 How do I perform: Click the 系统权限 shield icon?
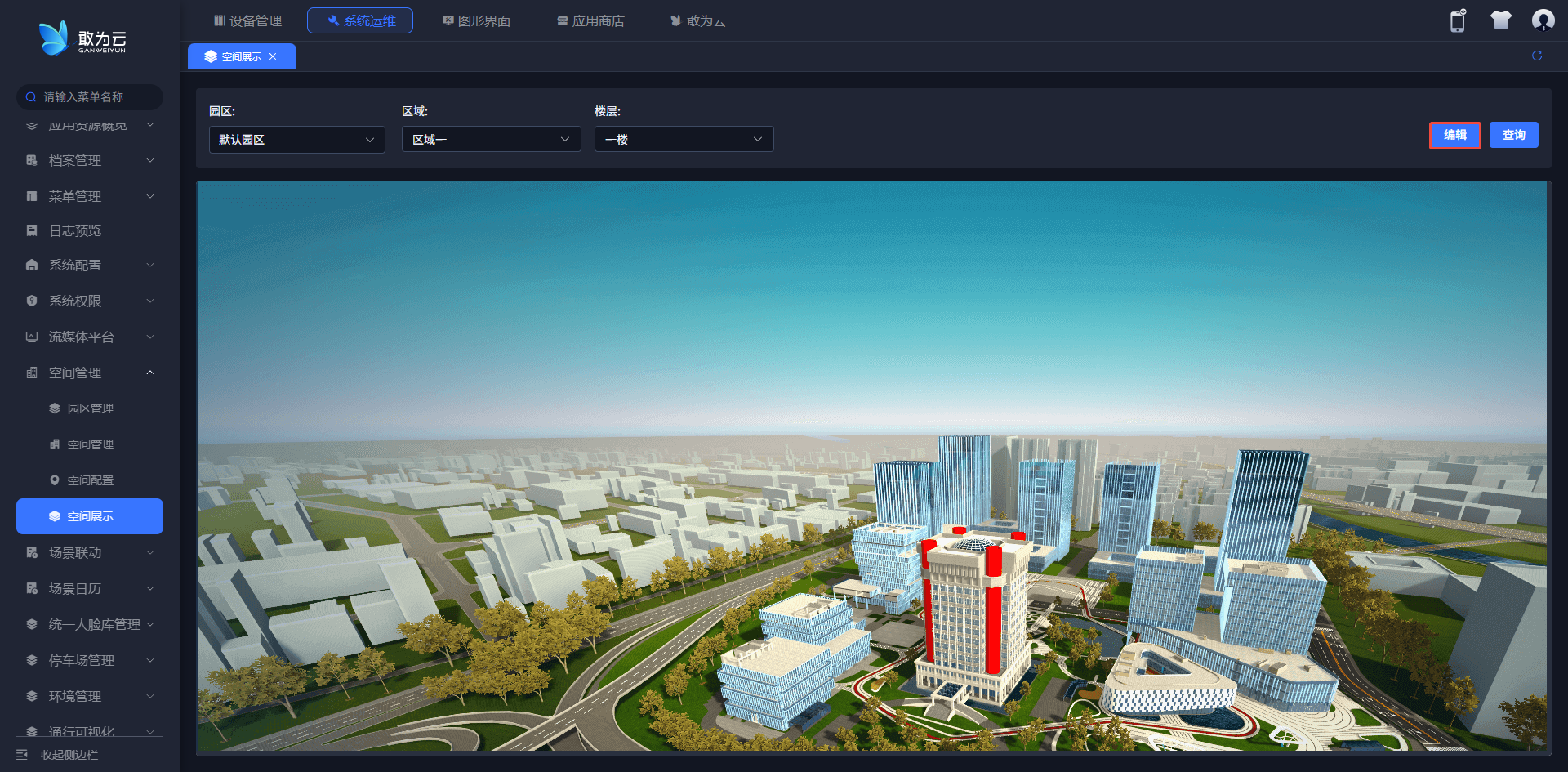(x=32, y=301)
